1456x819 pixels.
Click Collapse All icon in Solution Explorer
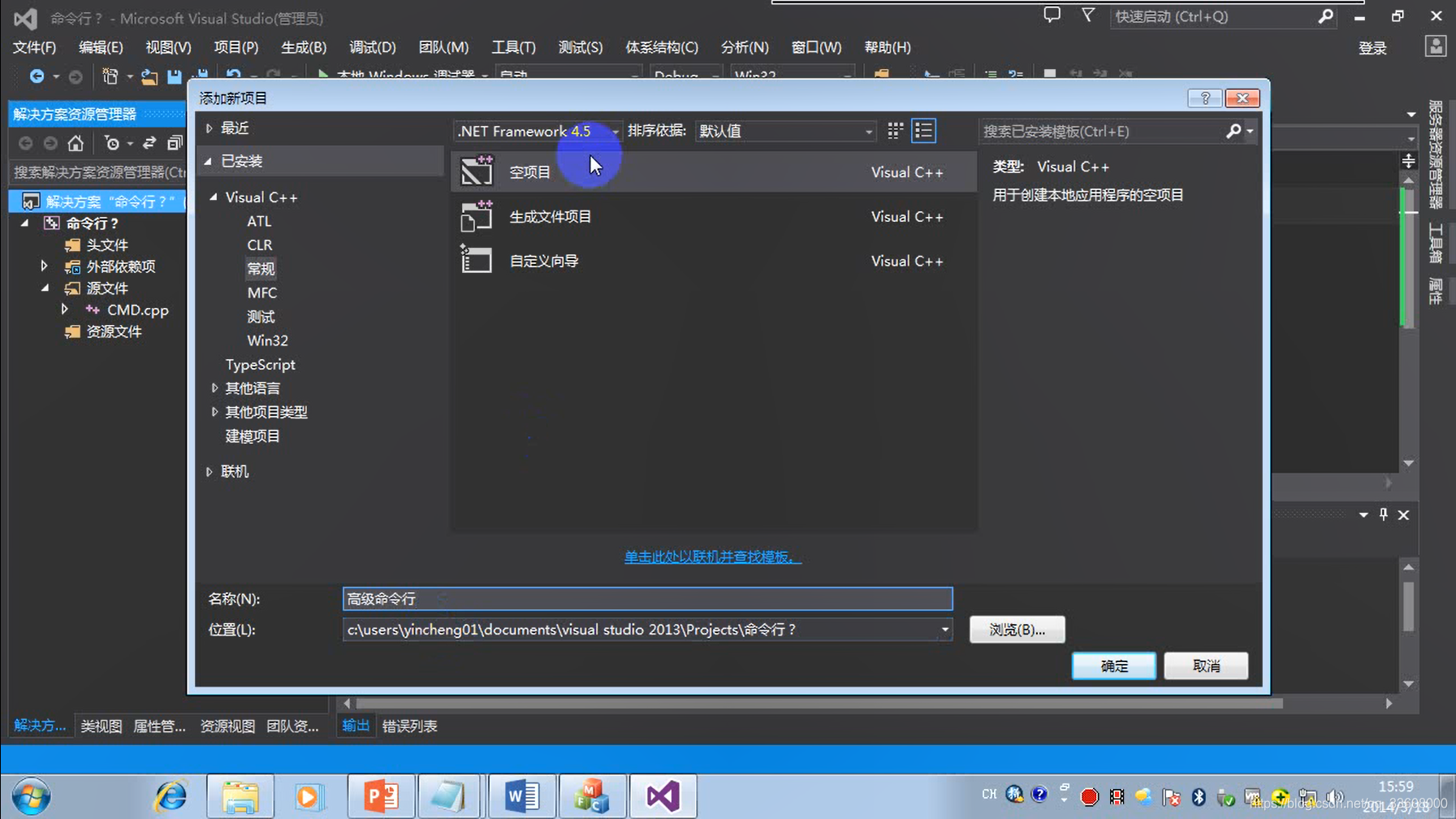174,144
